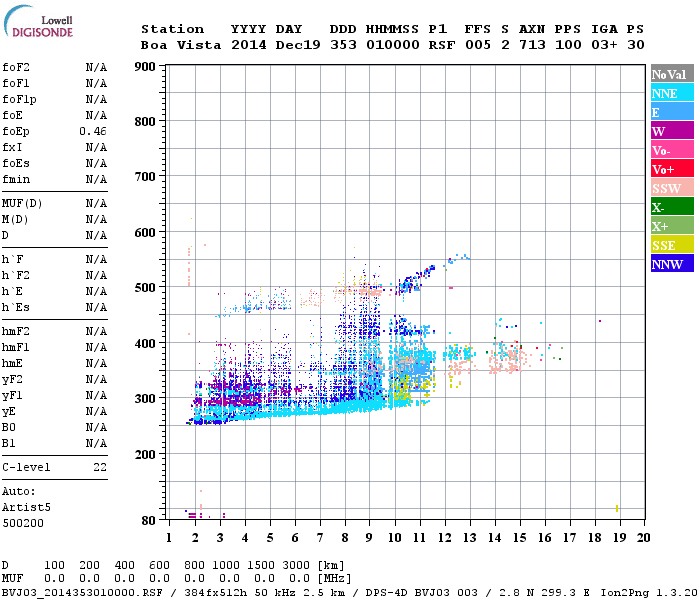The image size is (700, 600).
Task: Click the BVJ03_2014353010000.RSF file name
Action: pyautogui.click(x=82, y=593)
